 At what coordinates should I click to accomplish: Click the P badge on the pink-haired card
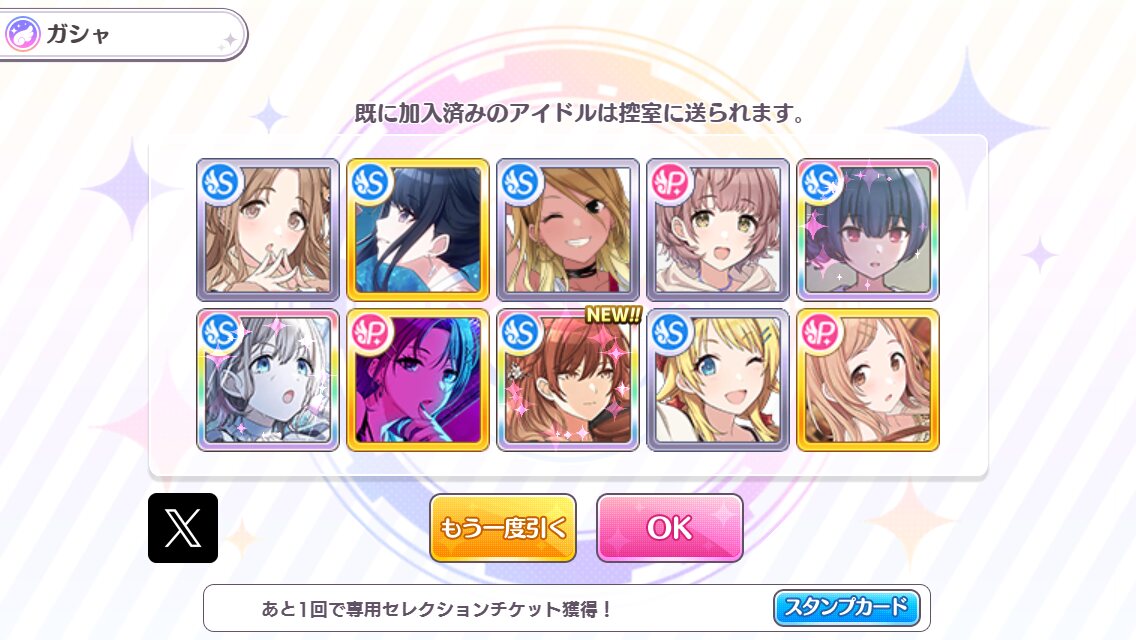click(671, 183)
